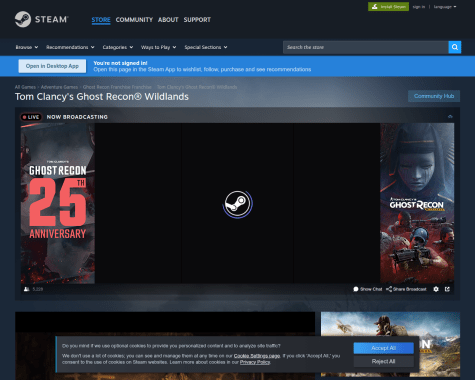Click the red LIVE badge
This screenshot has width=475, height=380.
(31, 117)
